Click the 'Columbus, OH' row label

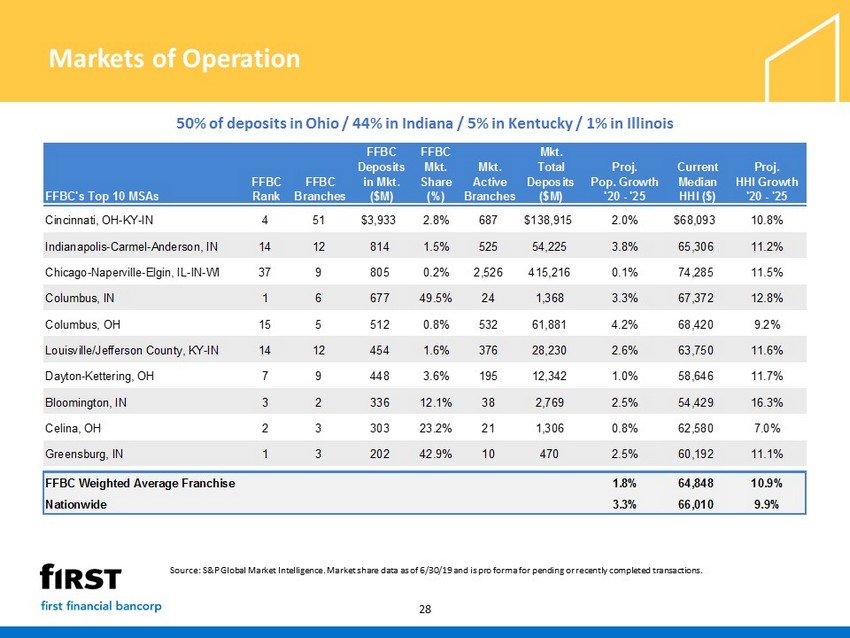coord(82,325)
